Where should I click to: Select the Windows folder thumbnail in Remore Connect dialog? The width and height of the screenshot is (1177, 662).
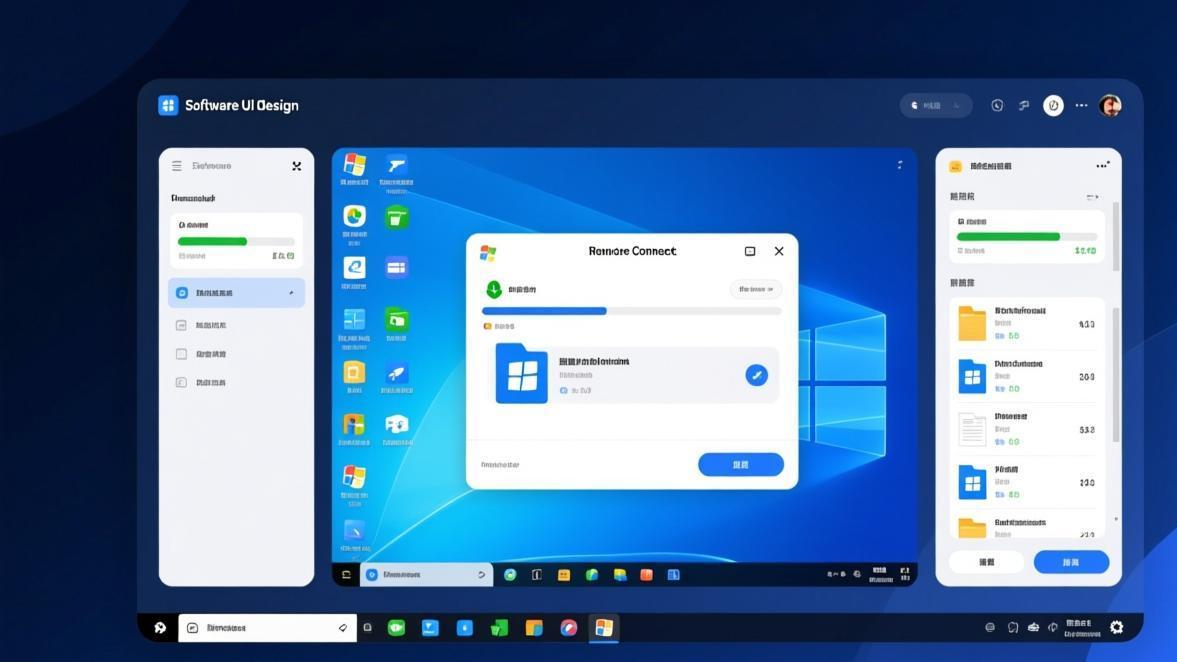[x=522, y=374]
